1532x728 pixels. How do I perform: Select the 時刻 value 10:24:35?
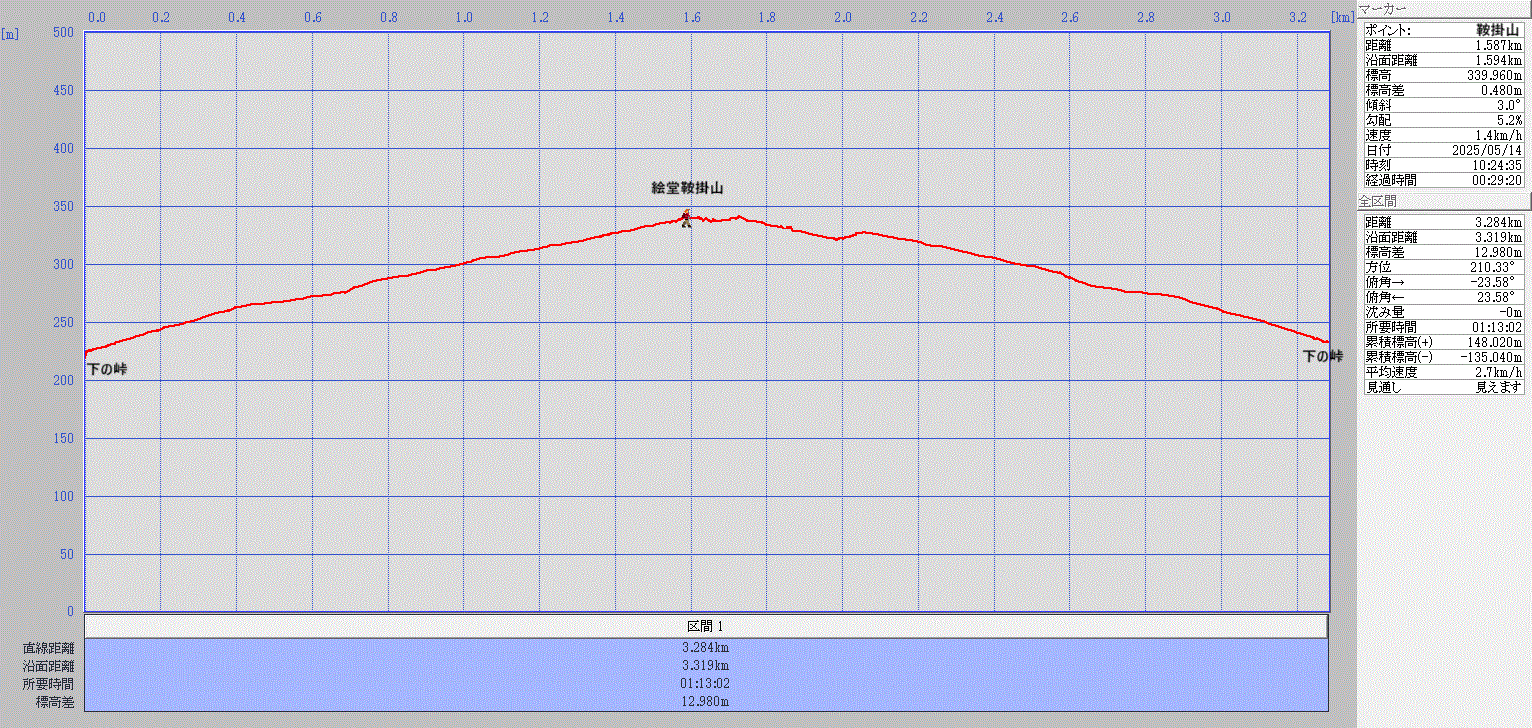point(1497,165)
